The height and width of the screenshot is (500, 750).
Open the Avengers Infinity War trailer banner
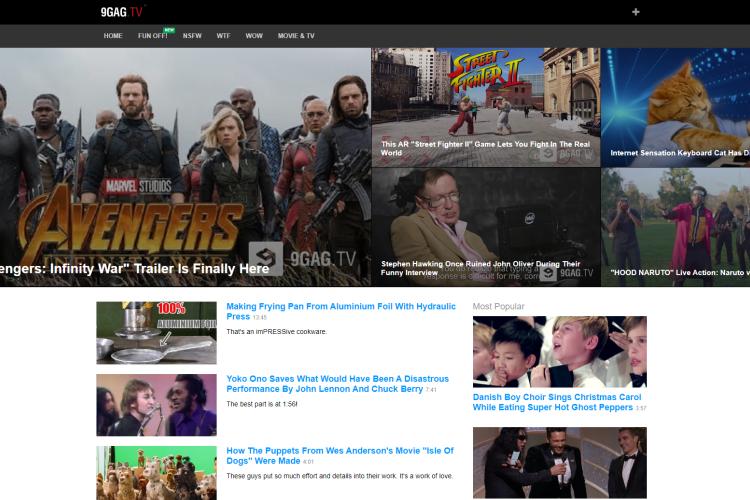(x=185, y=167)
